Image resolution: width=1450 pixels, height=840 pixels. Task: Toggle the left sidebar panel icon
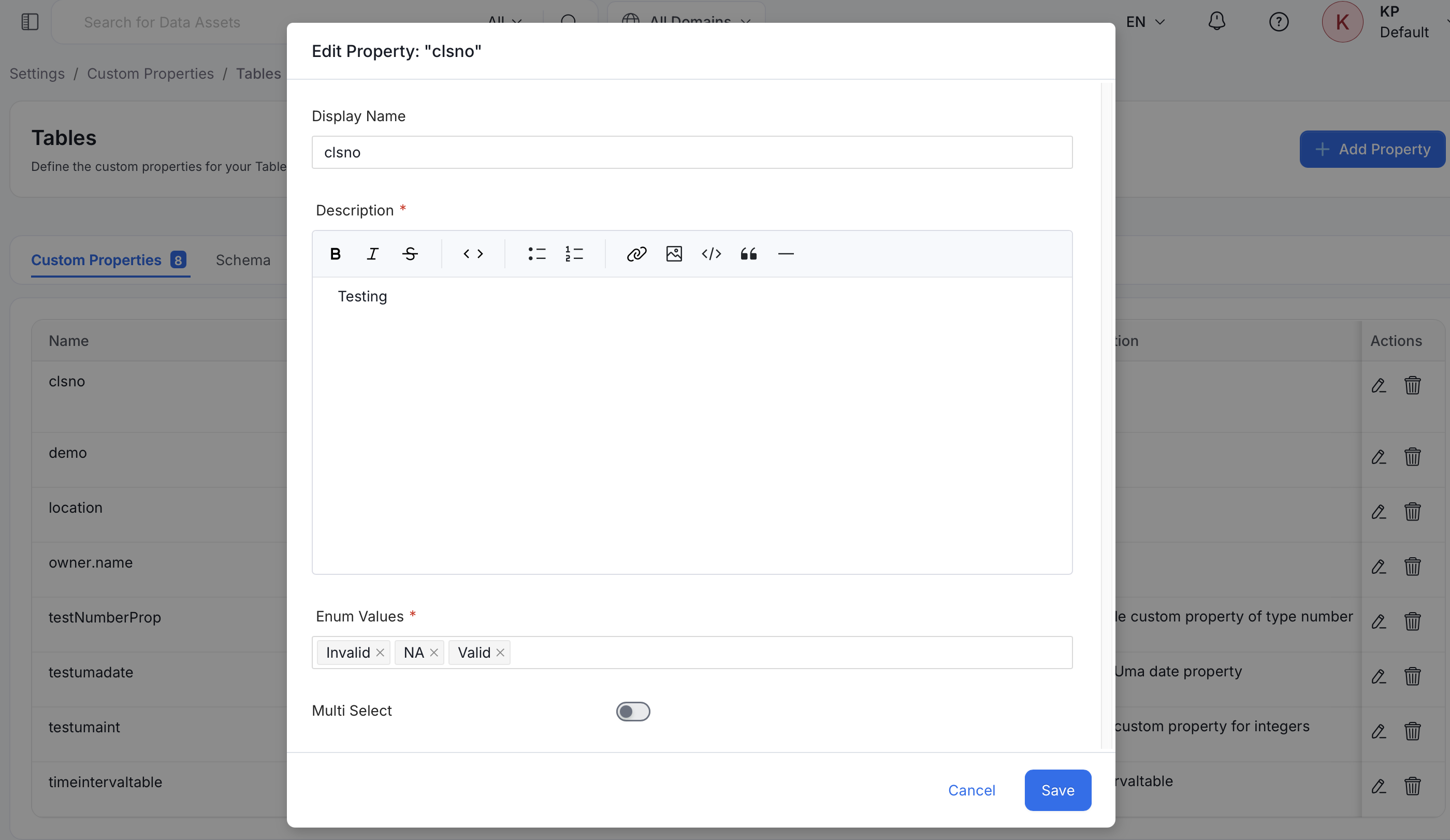click(30, 22)
